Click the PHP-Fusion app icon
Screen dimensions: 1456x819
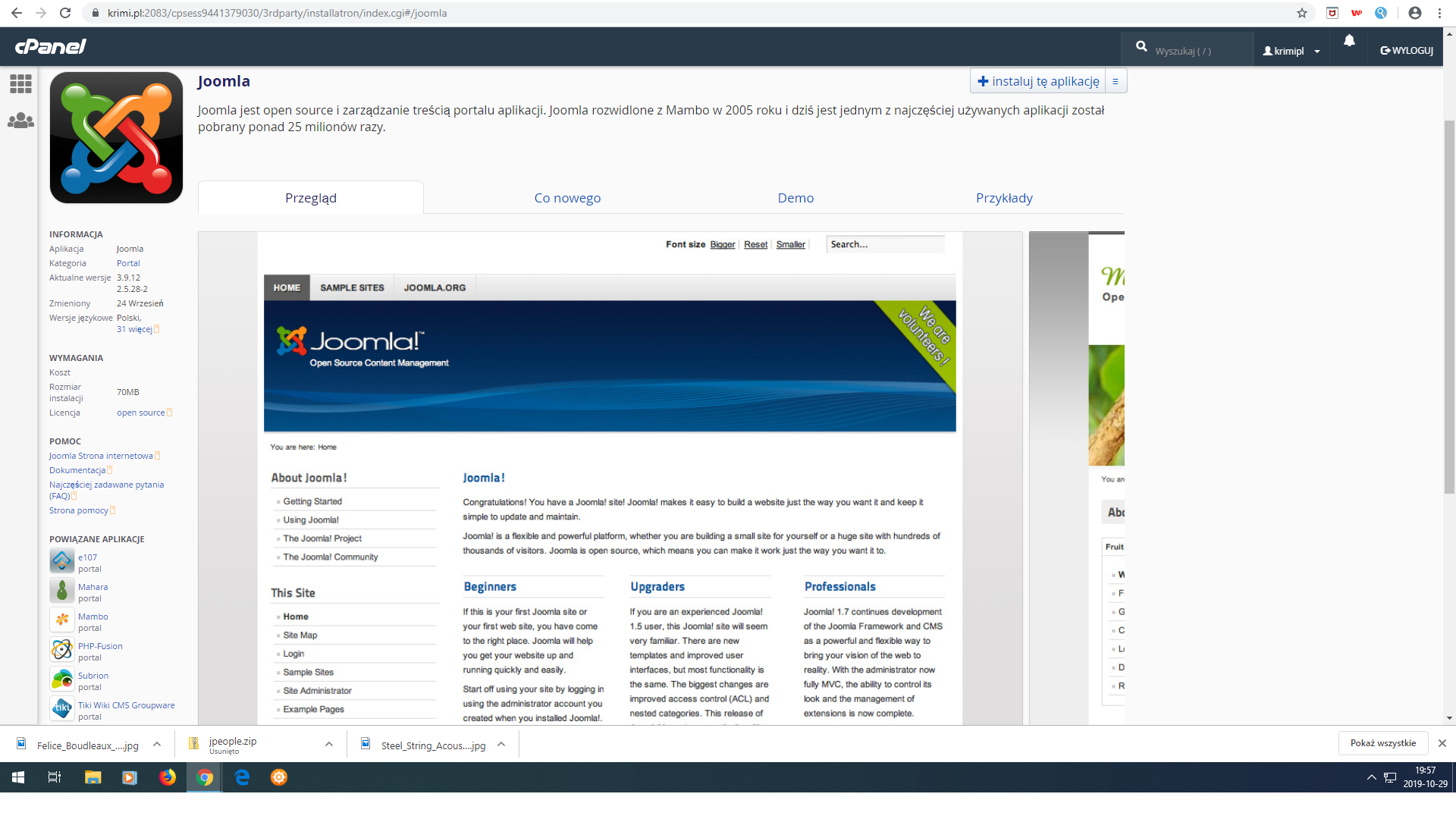click(62, 651)
